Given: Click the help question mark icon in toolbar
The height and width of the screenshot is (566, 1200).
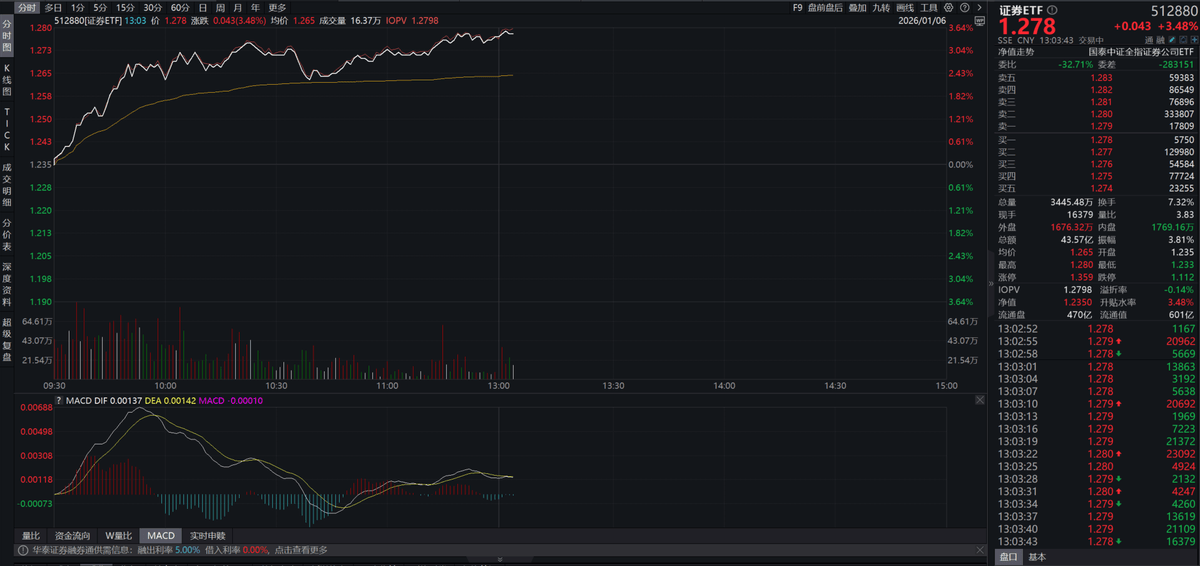Looking at the screenshot, I should click(x=964, y=7).
